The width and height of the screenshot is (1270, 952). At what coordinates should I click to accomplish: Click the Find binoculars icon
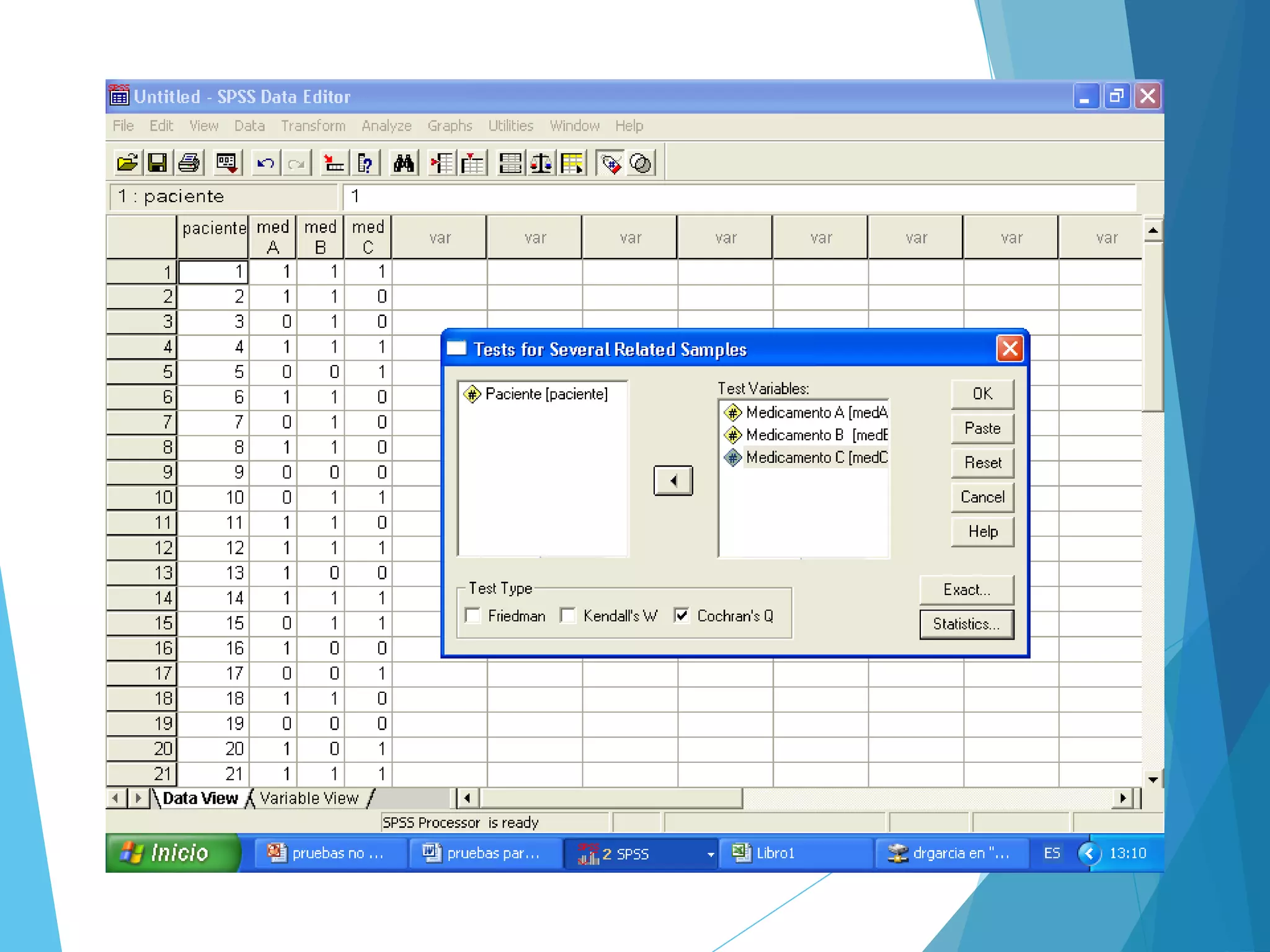(404, 164)
